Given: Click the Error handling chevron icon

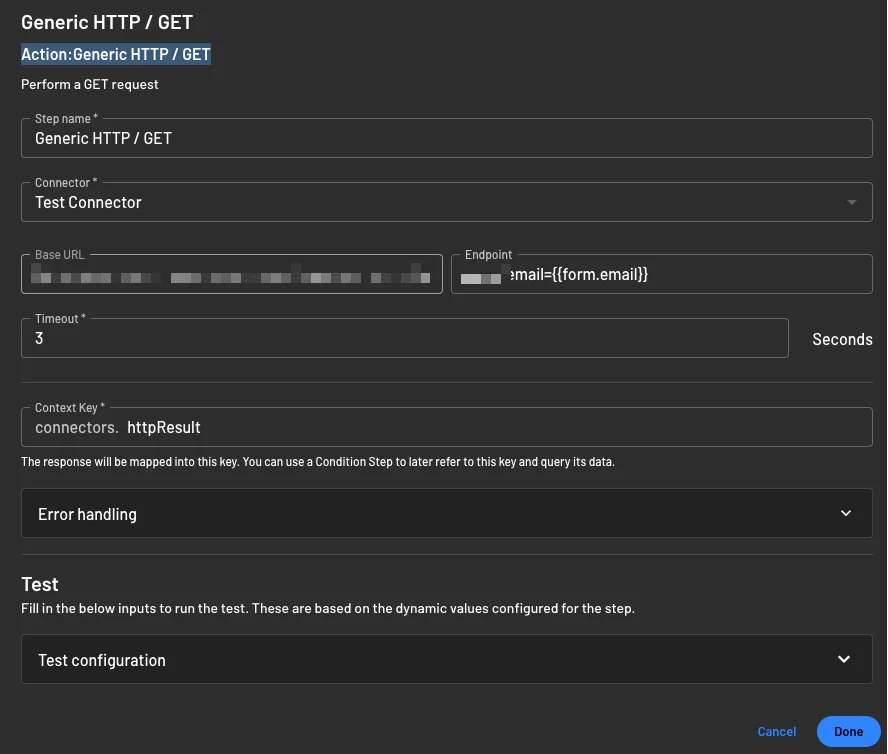Looking at the screenshot, I should click(x=845, y=513).
